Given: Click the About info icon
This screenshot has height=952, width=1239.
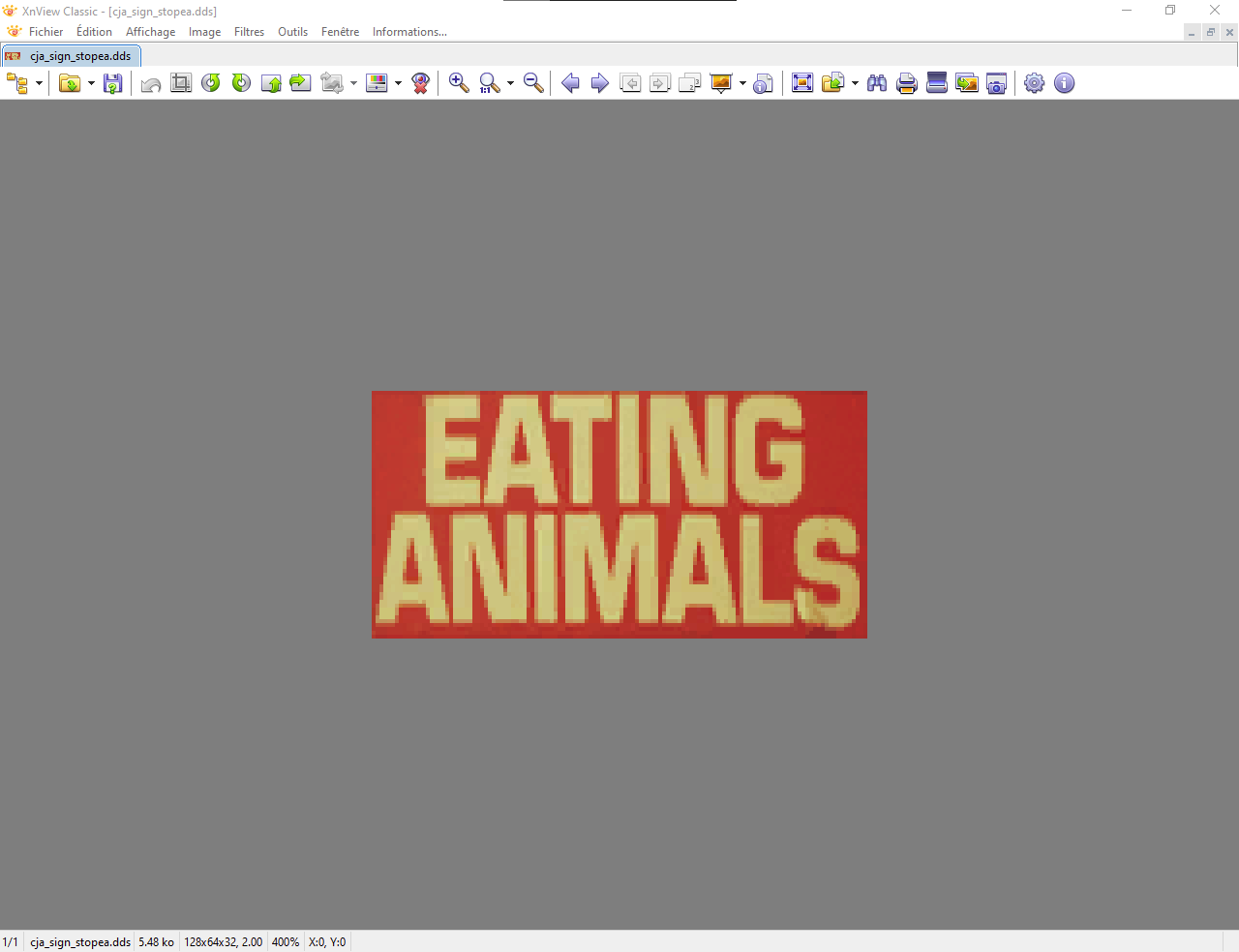Looking at the screenshot, I should tap(1065, 83).
